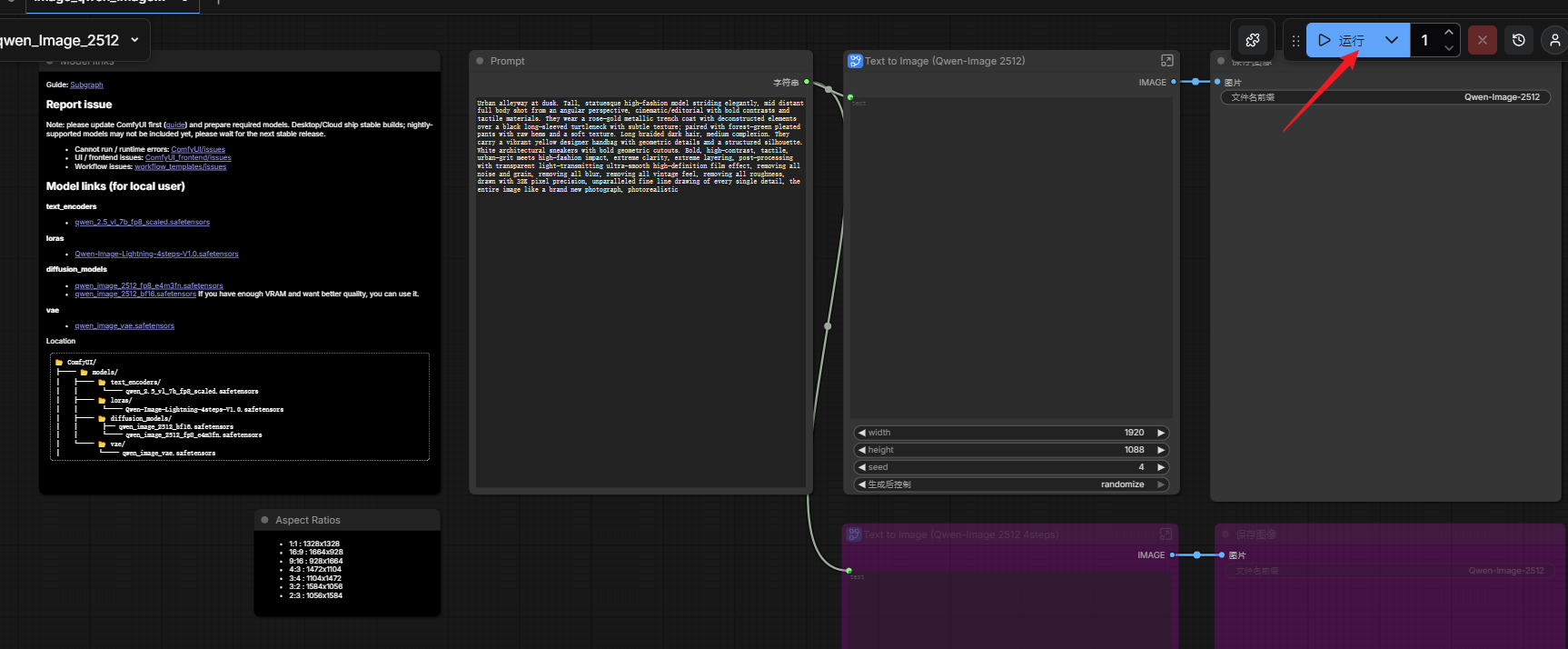The height and width of the screenshot is (649, 1568).
Task: Grab the drag handle beside the Run button
Action: pyautogui.click(x=1295, y=40)
